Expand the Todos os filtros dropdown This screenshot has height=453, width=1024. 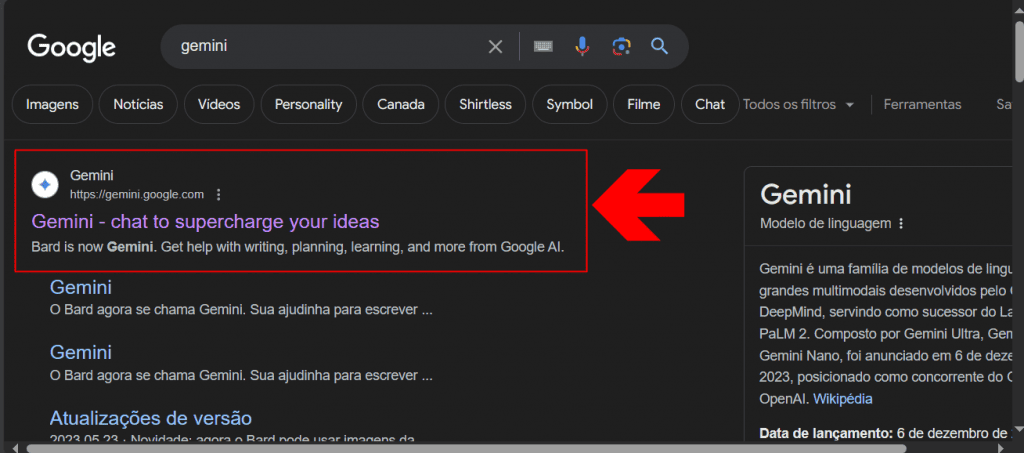[x=799, y=104]
